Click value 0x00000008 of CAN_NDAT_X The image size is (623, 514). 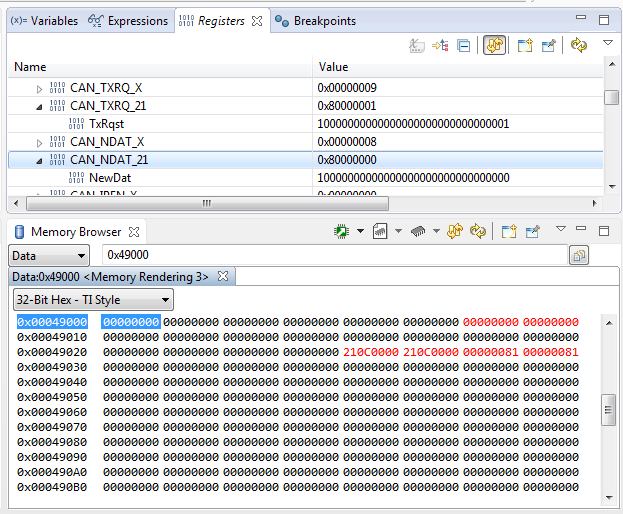(x=347, y=142)
